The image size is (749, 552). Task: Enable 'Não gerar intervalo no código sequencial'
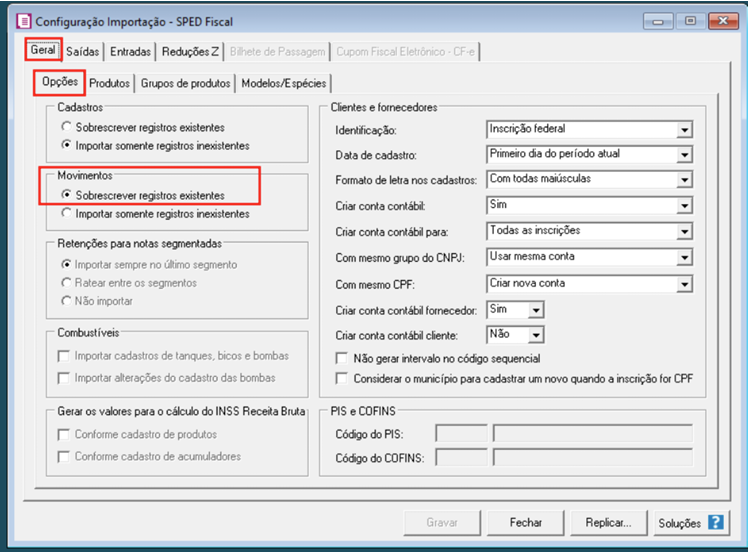point(343,358)
